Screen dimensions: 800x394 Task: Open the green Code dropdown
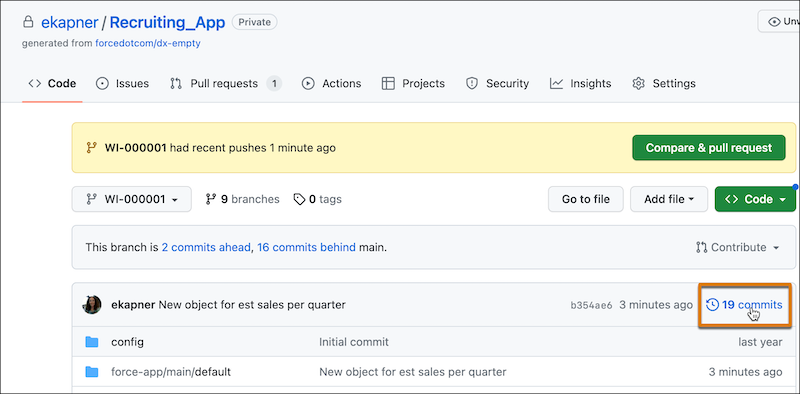tap(756, 199)
